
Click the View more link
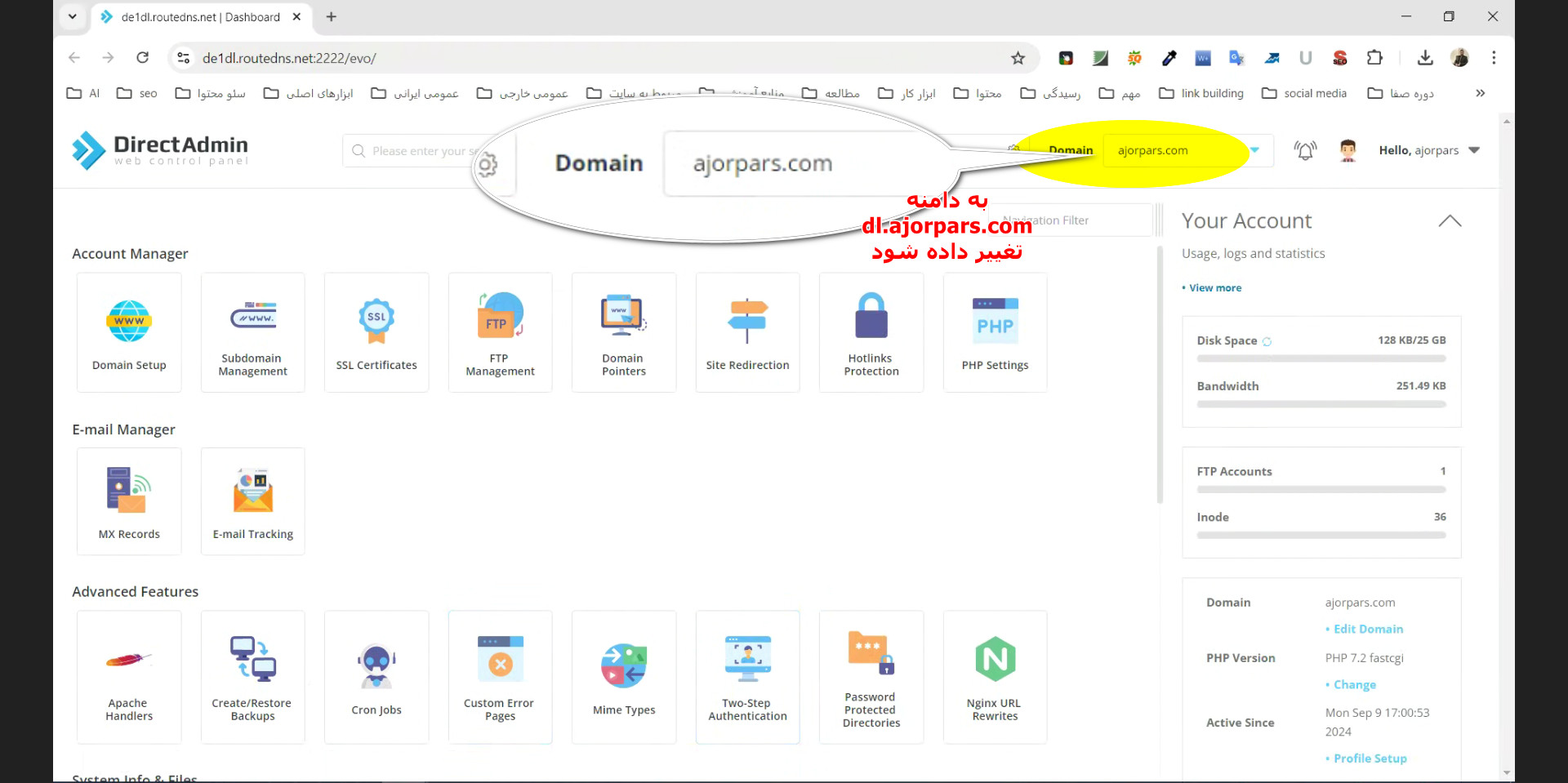1215,287
